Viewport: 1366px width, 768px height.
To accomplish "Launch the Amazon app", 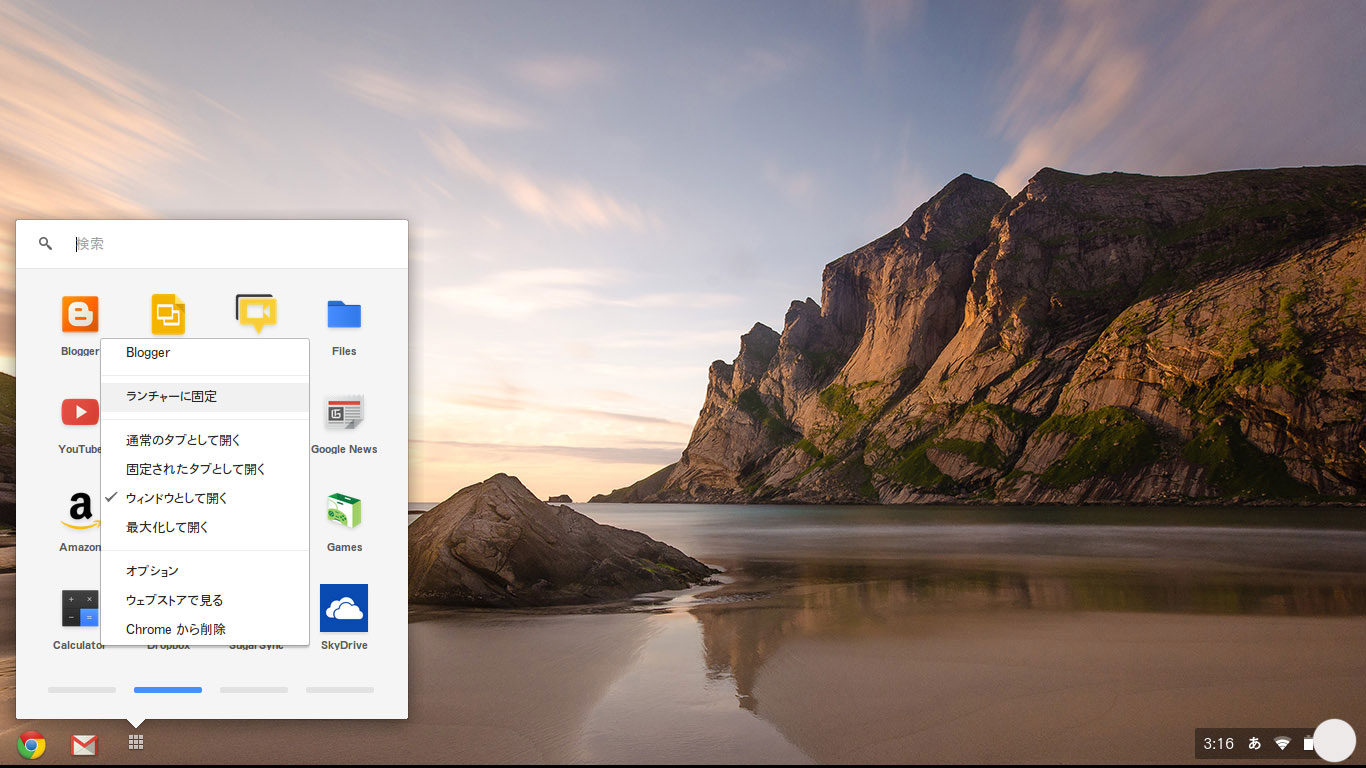I will click(80, 510).
